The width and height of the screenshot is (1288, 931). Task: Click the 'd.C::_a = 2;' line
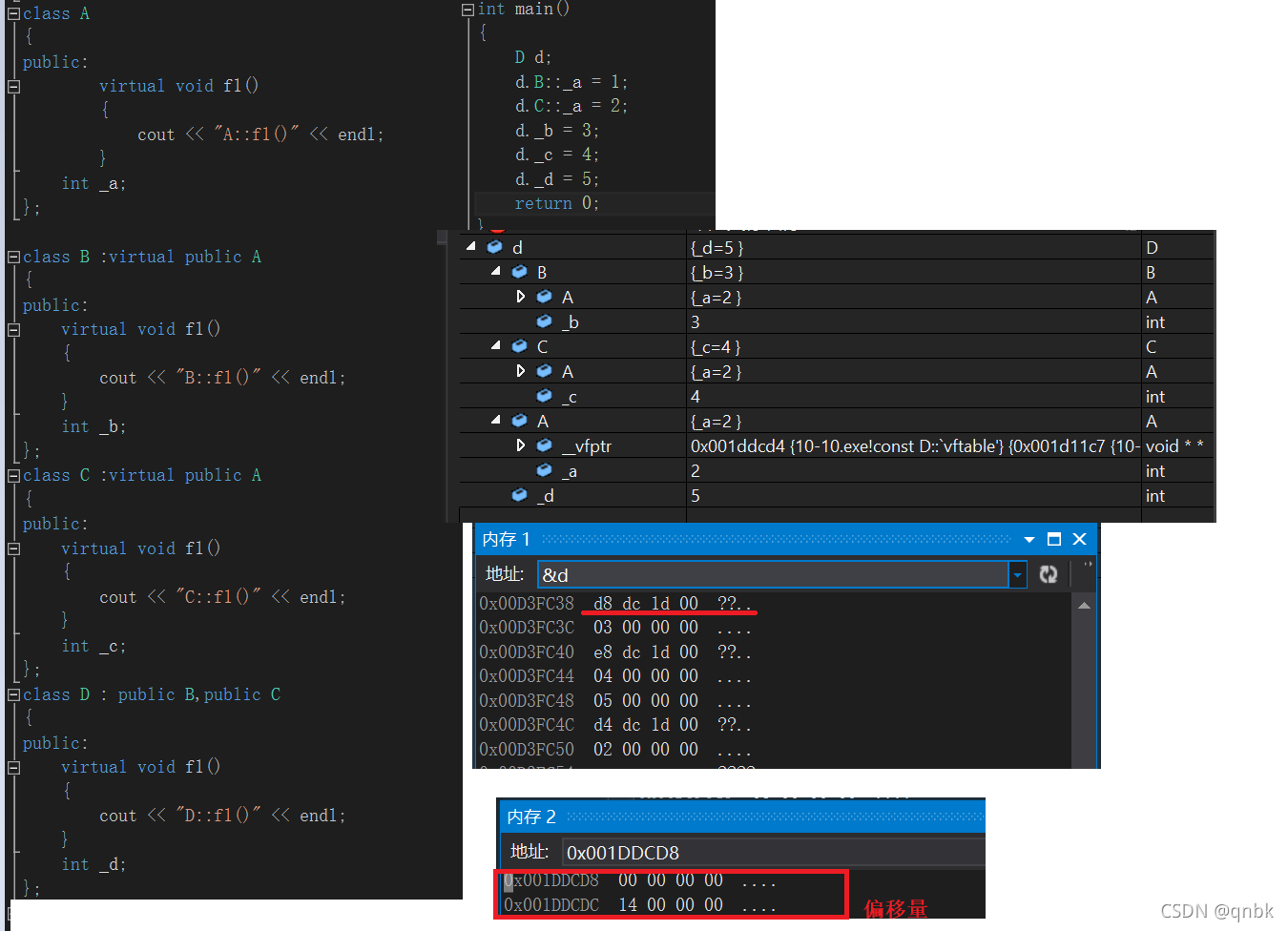pos(571,106)
